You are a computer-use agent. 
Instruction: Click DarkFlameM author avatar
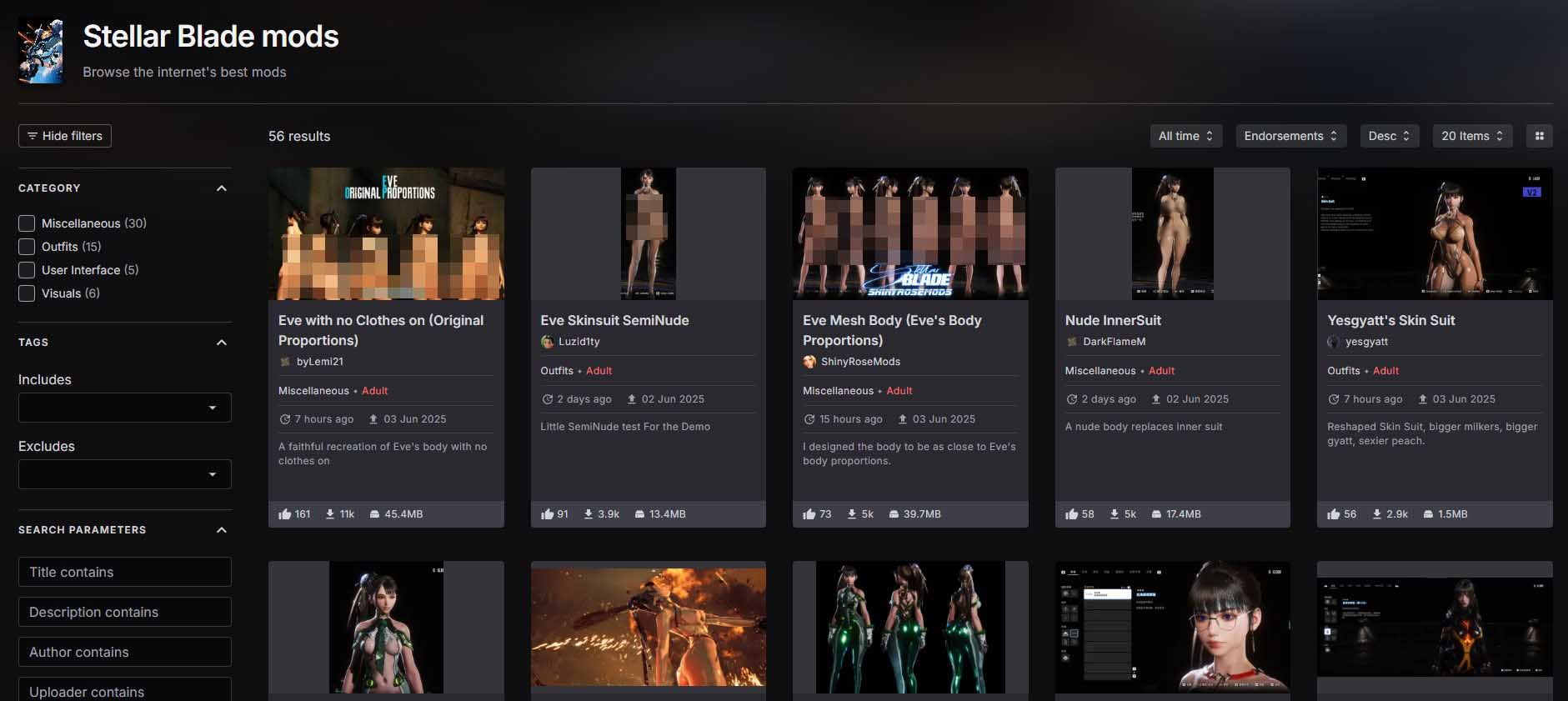point(1072,342)
